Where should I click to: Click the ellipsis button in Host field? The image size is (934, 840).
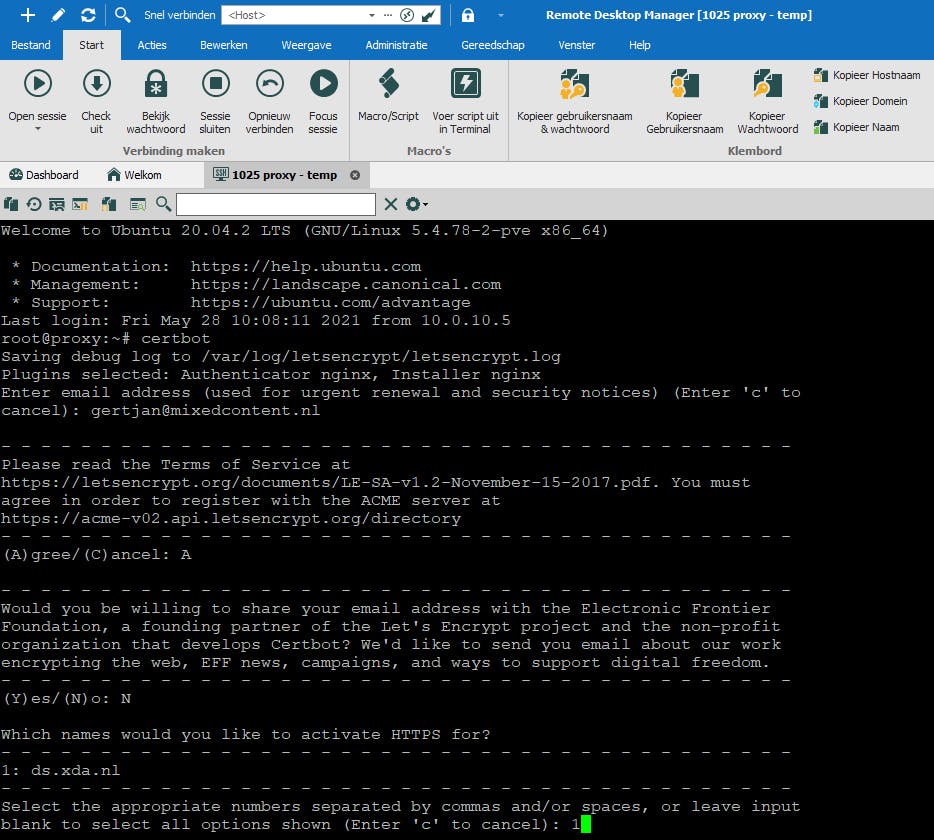tap(388, 15)
